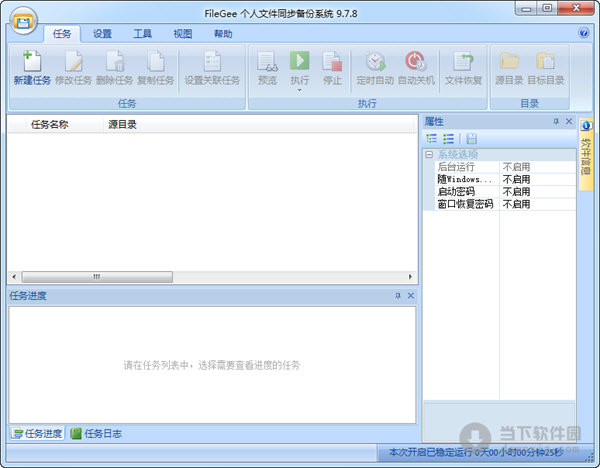Click the 不启用 value for 启动密码
Viewport: 600px width, 468px height.
[x=516, y=191]
